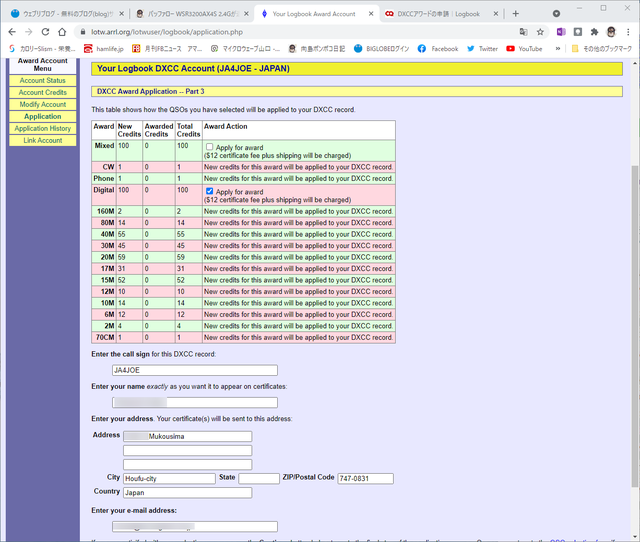The image size is (640, 542).
Task: Open Application in the sidebar menu
Action: (x=42, y=116)
